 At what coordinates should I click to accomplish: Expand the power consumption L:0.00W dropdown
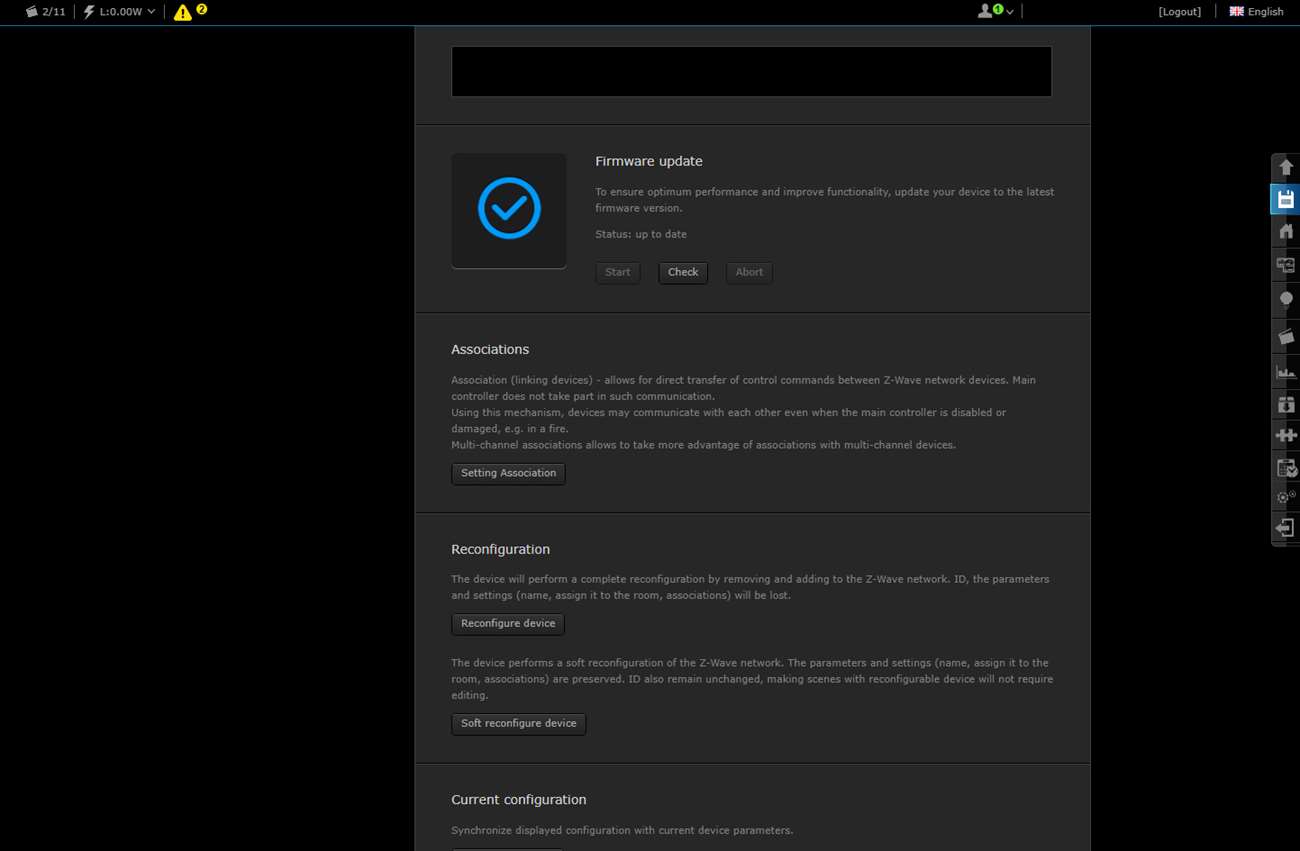pos(119,12)
